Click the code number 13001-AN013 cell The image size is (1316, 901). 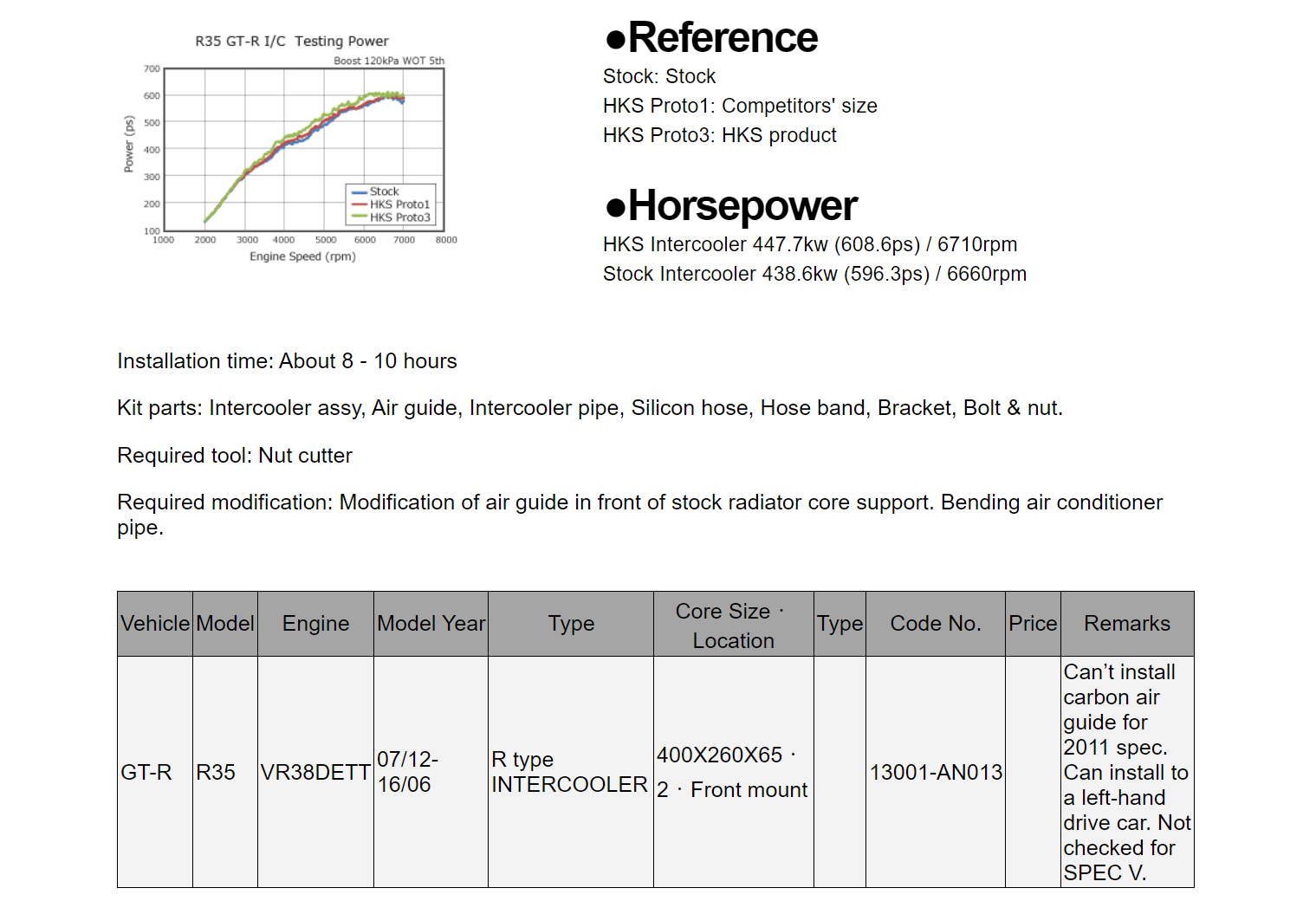pos(936,772)
